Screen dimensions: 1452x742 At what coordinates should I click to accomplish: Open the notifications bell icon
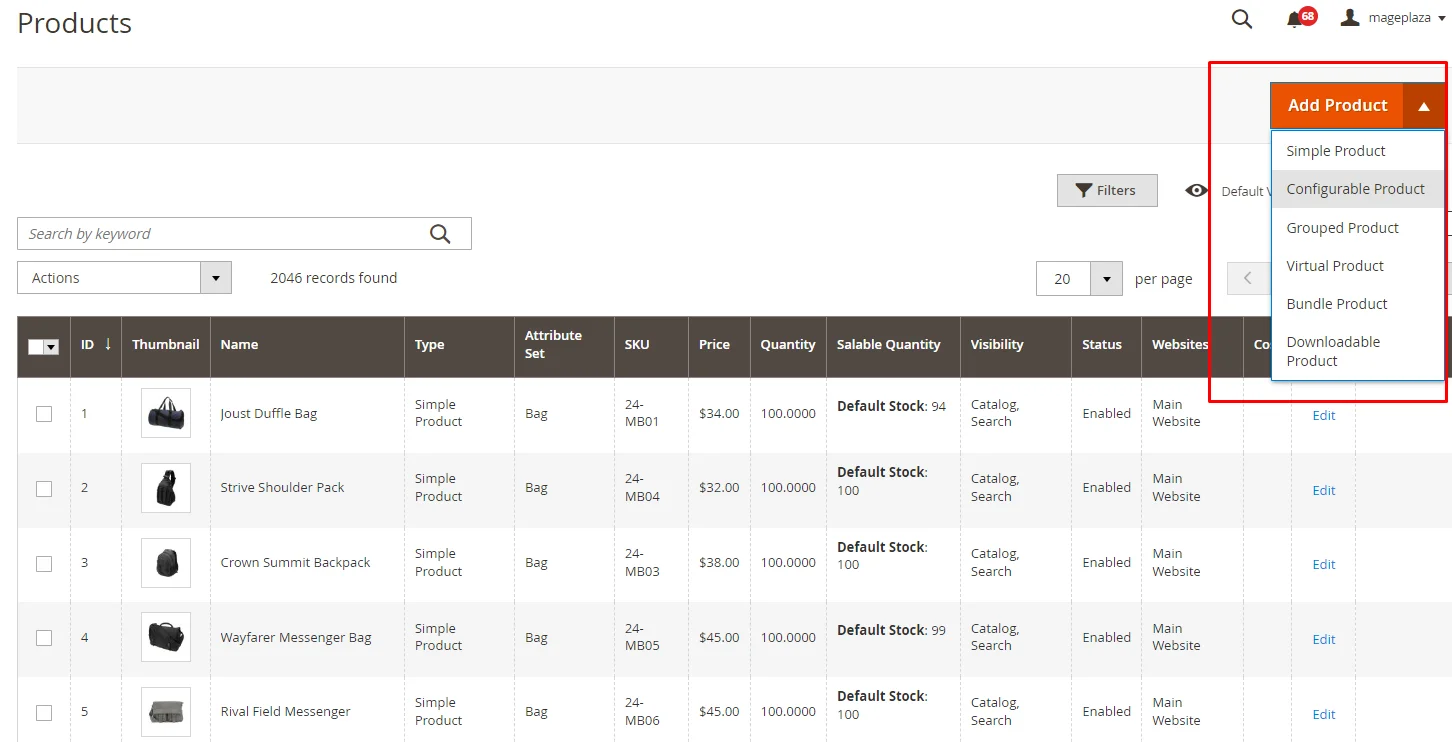pos(1295,19)
